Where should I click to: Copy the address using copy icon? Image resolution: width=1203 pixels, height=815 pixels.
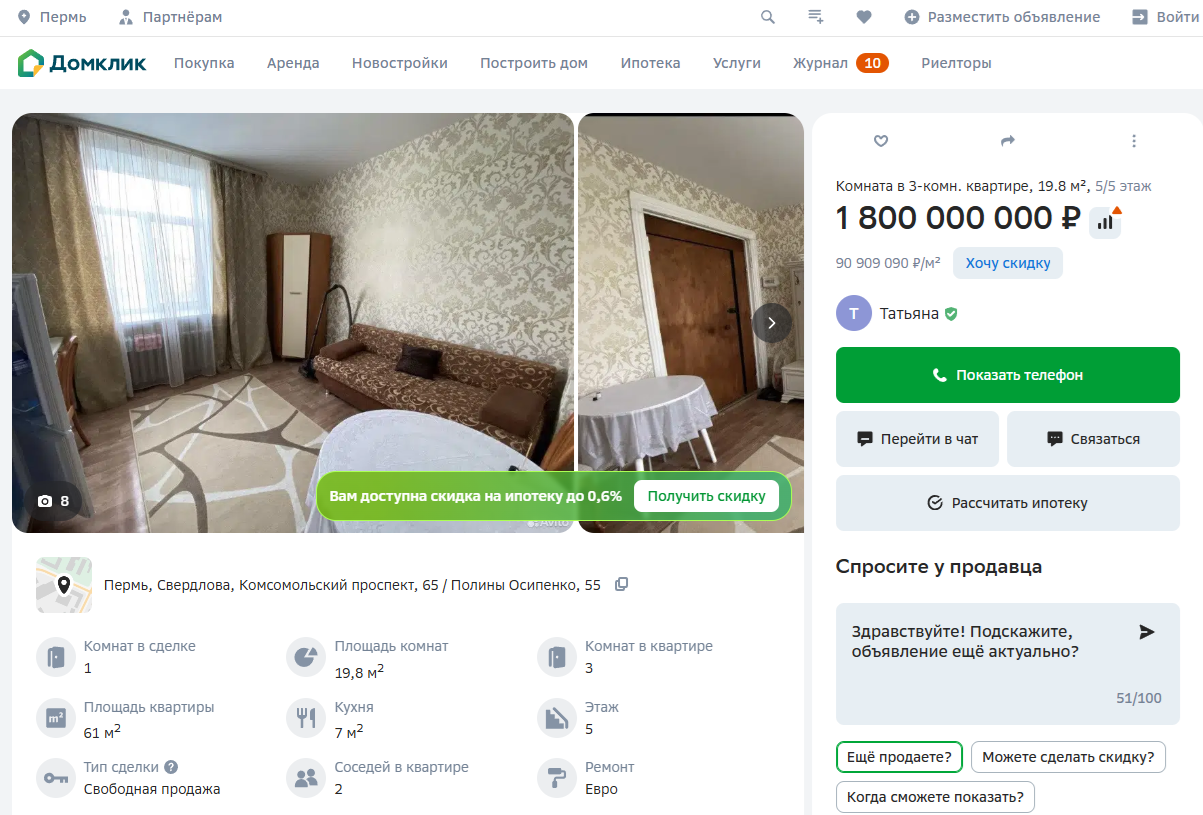coord(622,584)
